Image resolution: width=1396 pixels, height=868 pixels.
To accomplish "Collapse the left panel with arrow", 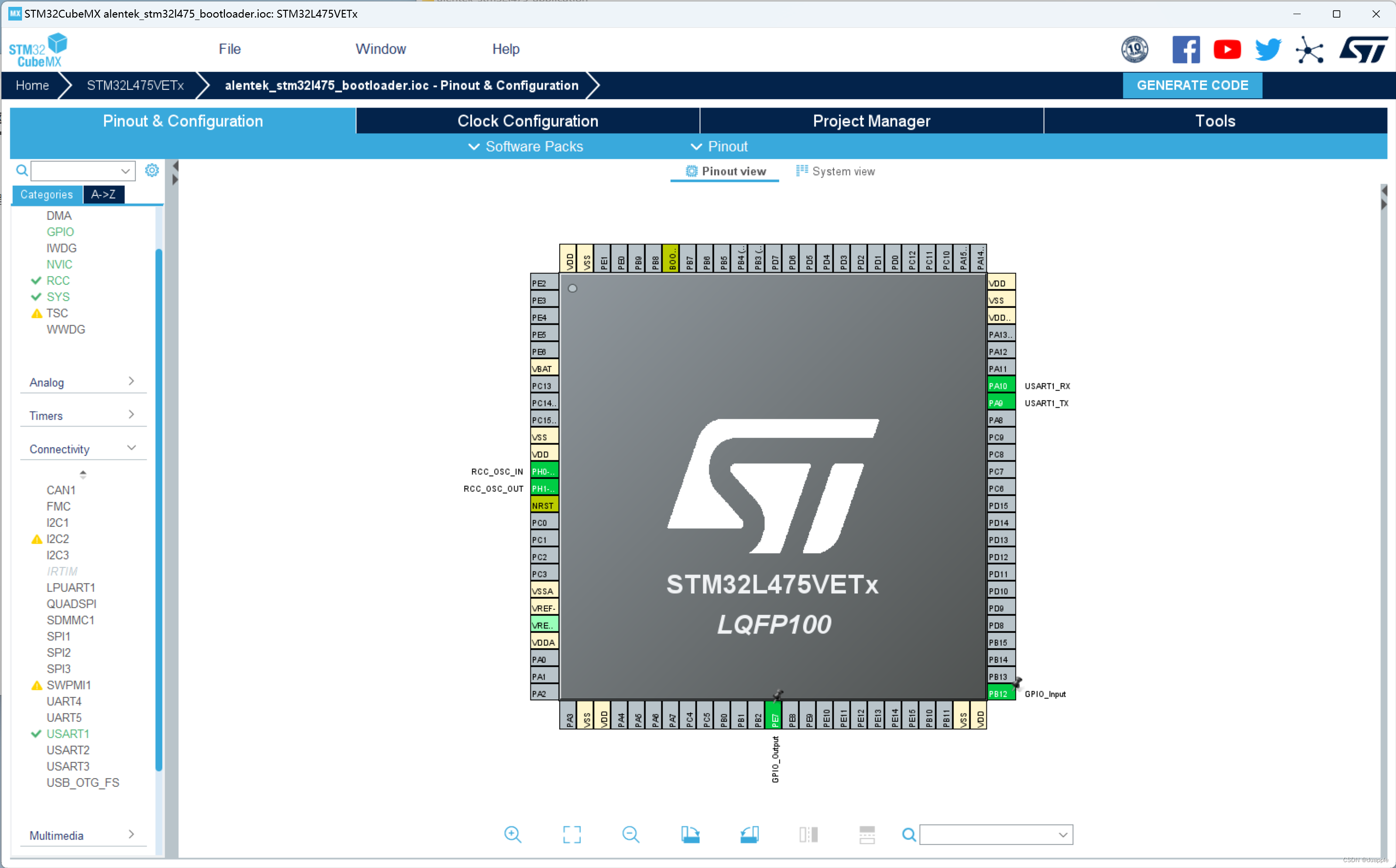I will tap(175, 166).
